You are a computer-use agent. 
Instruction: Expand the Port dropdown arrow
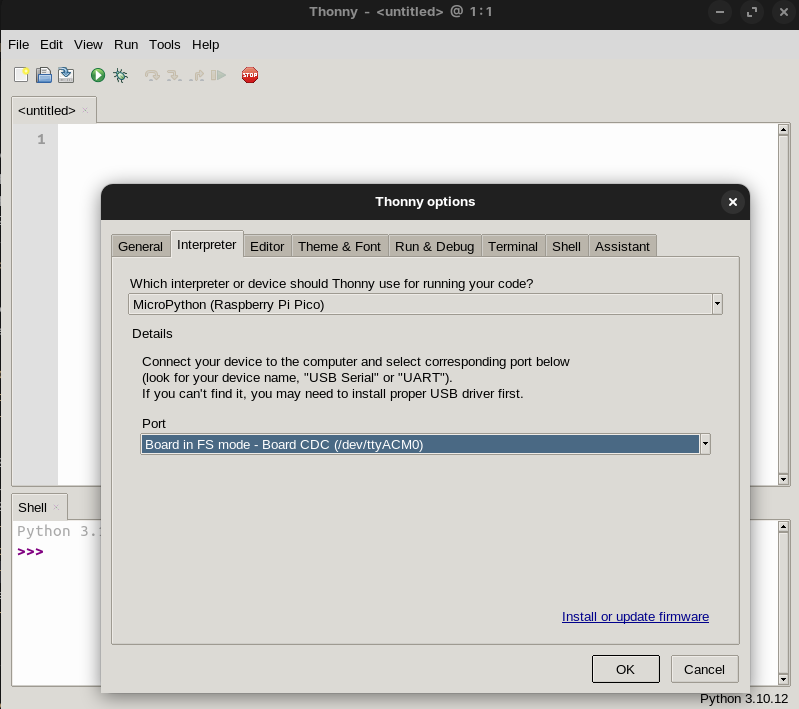705,444
